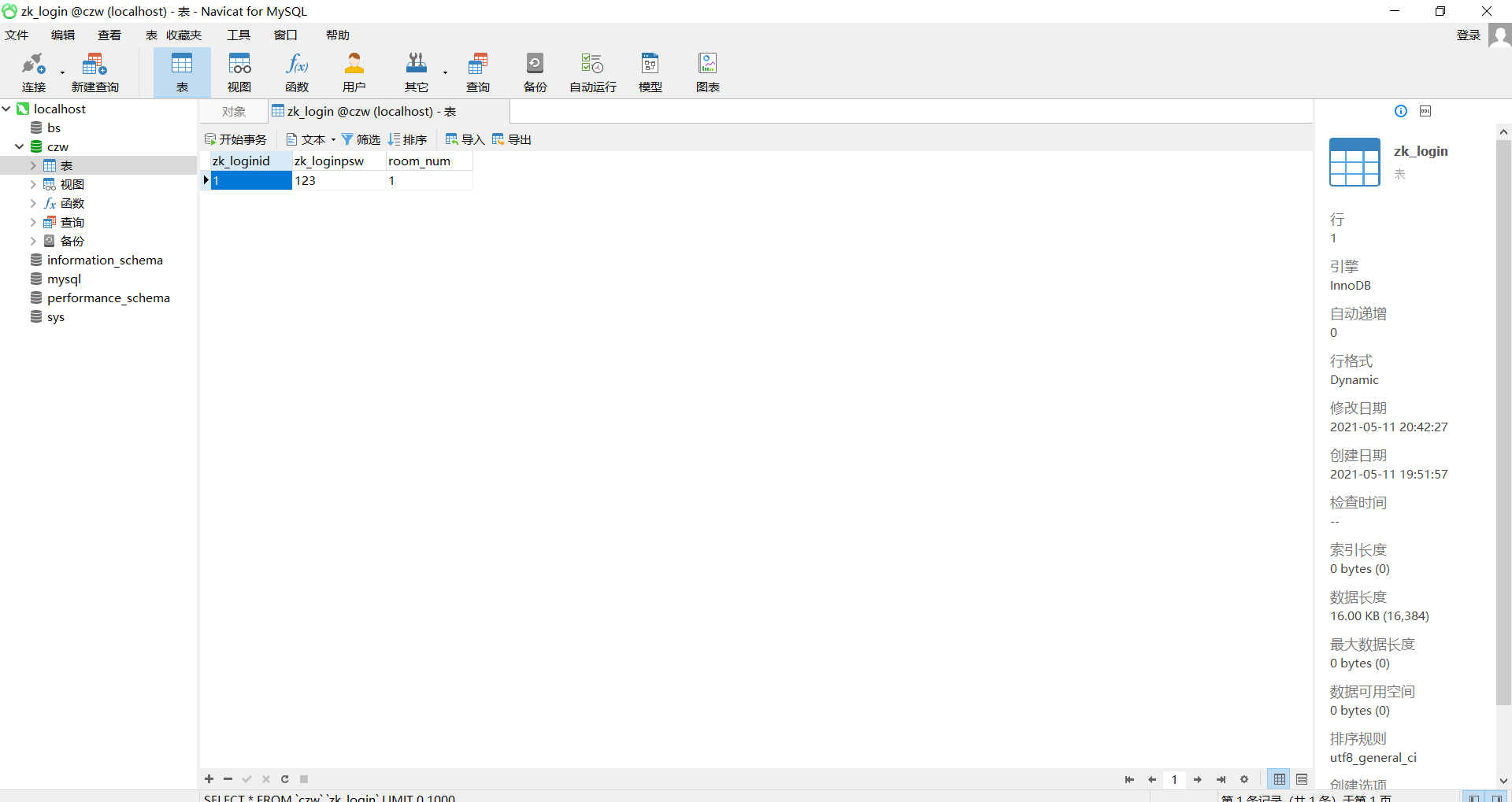
Task: Click the info panel vertical scrollbar
Action: click(1503, 423)
